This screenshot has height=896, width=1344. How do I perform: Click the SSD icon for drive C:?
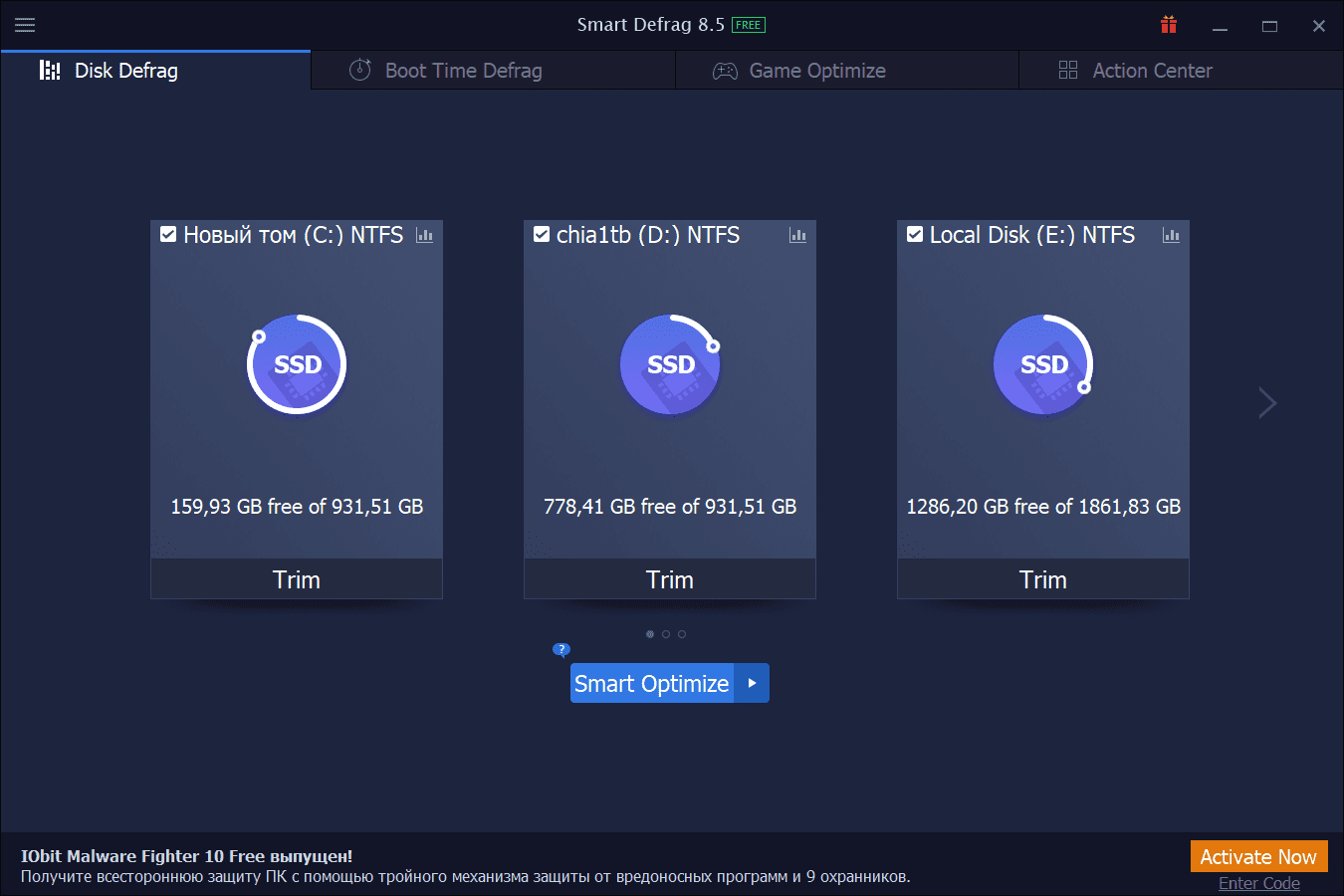pyautogui.click(x=297, y=364)
